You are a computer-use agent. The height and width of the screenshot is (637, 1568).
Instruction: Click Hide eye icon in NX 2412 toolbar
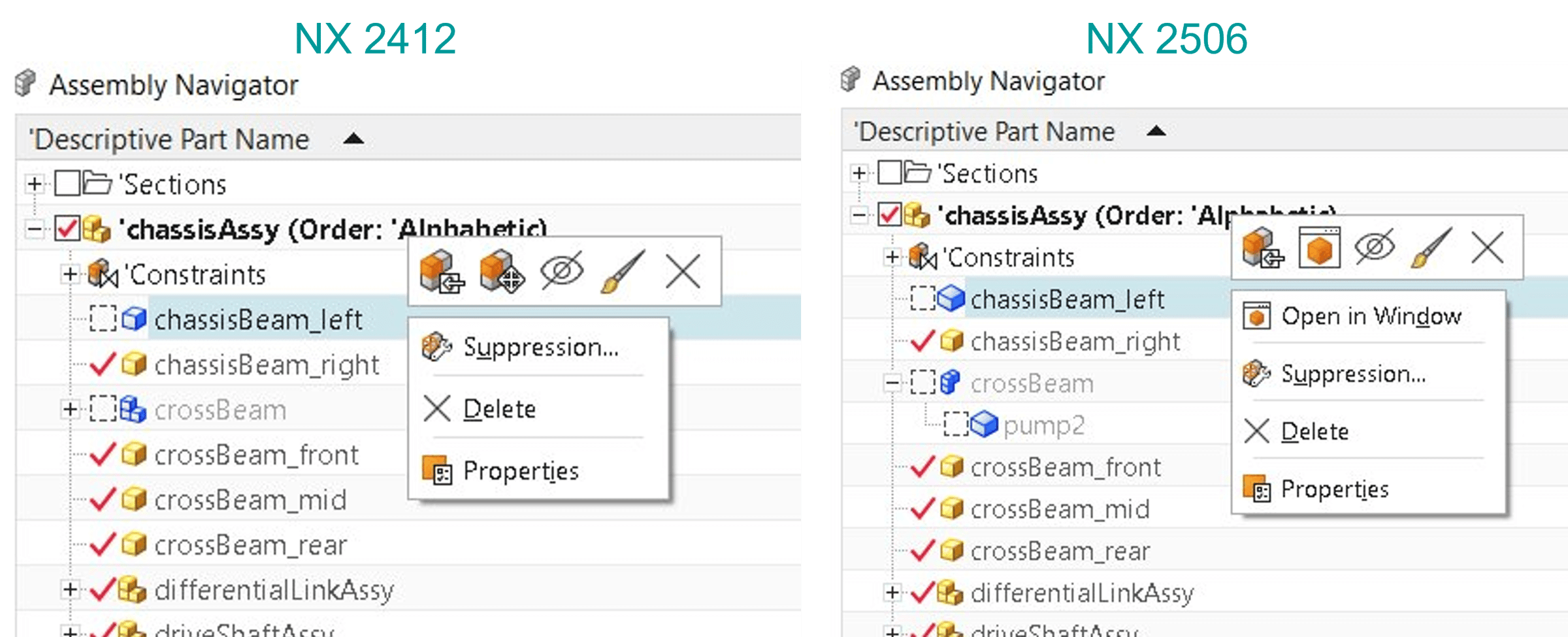point(562,270)
